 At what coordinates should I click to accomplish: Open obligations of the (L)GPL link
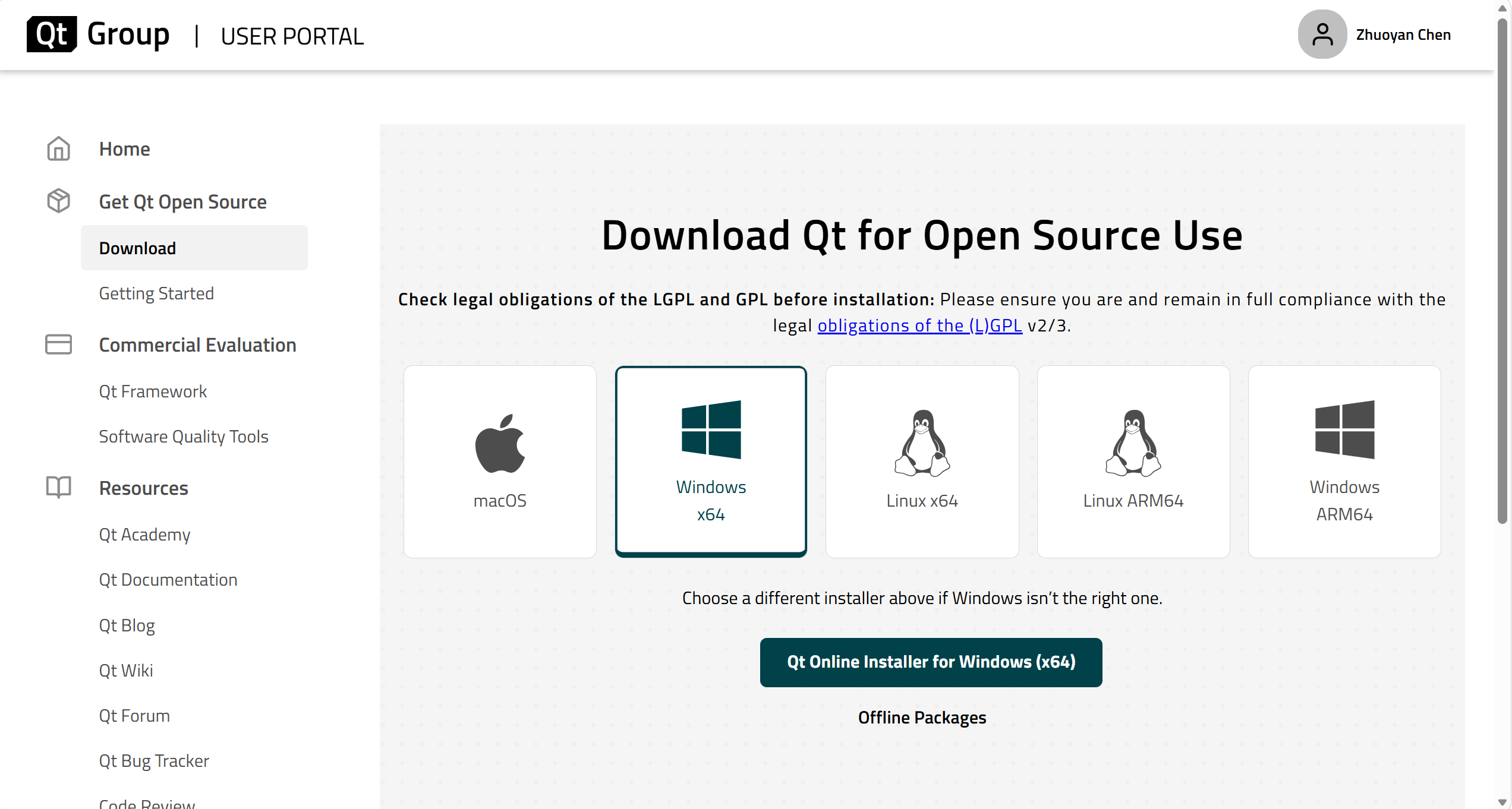(x=920, y=326)
